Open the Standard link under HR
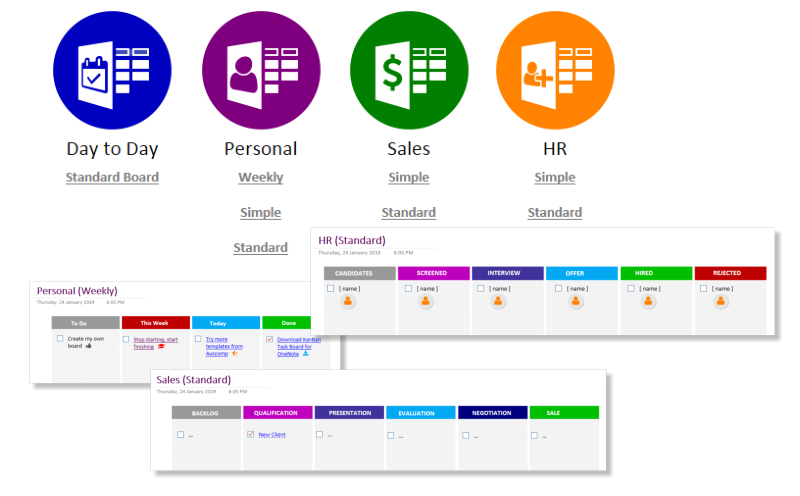This screenshot has width=800, height=496. point(555,212)
